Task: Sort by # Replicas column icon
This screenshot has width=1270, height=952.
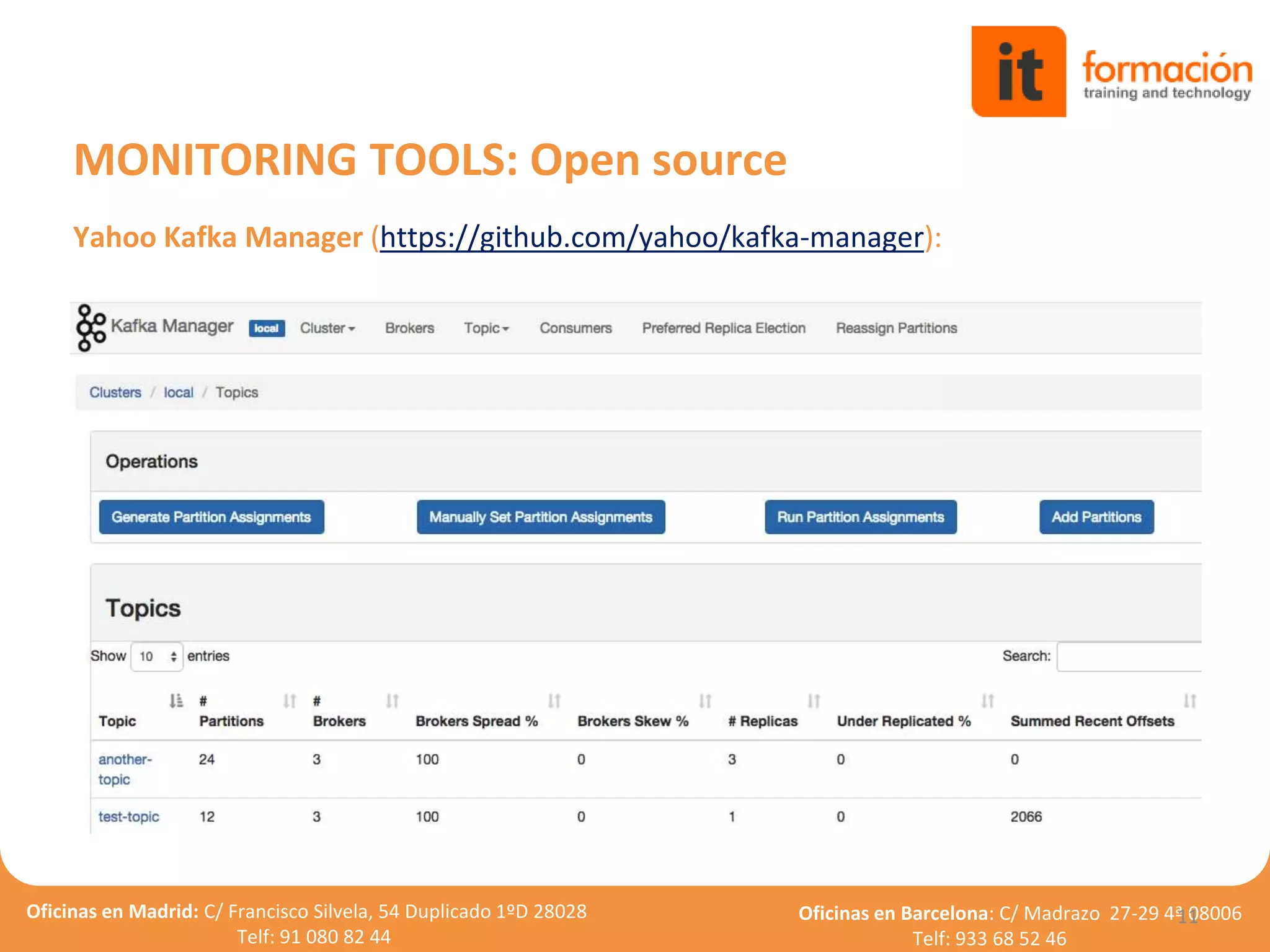Action: 814,701
